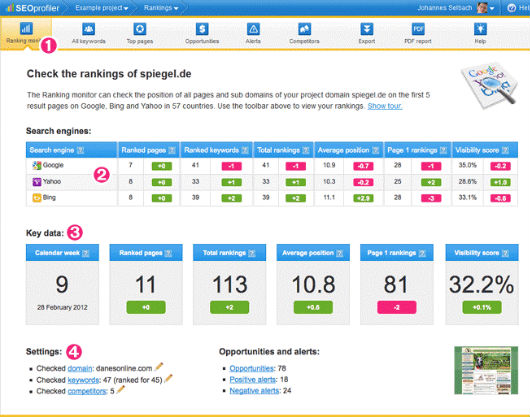Click help icon on Total rankings card
Screen dimensions: 530x417
point(252,253)
